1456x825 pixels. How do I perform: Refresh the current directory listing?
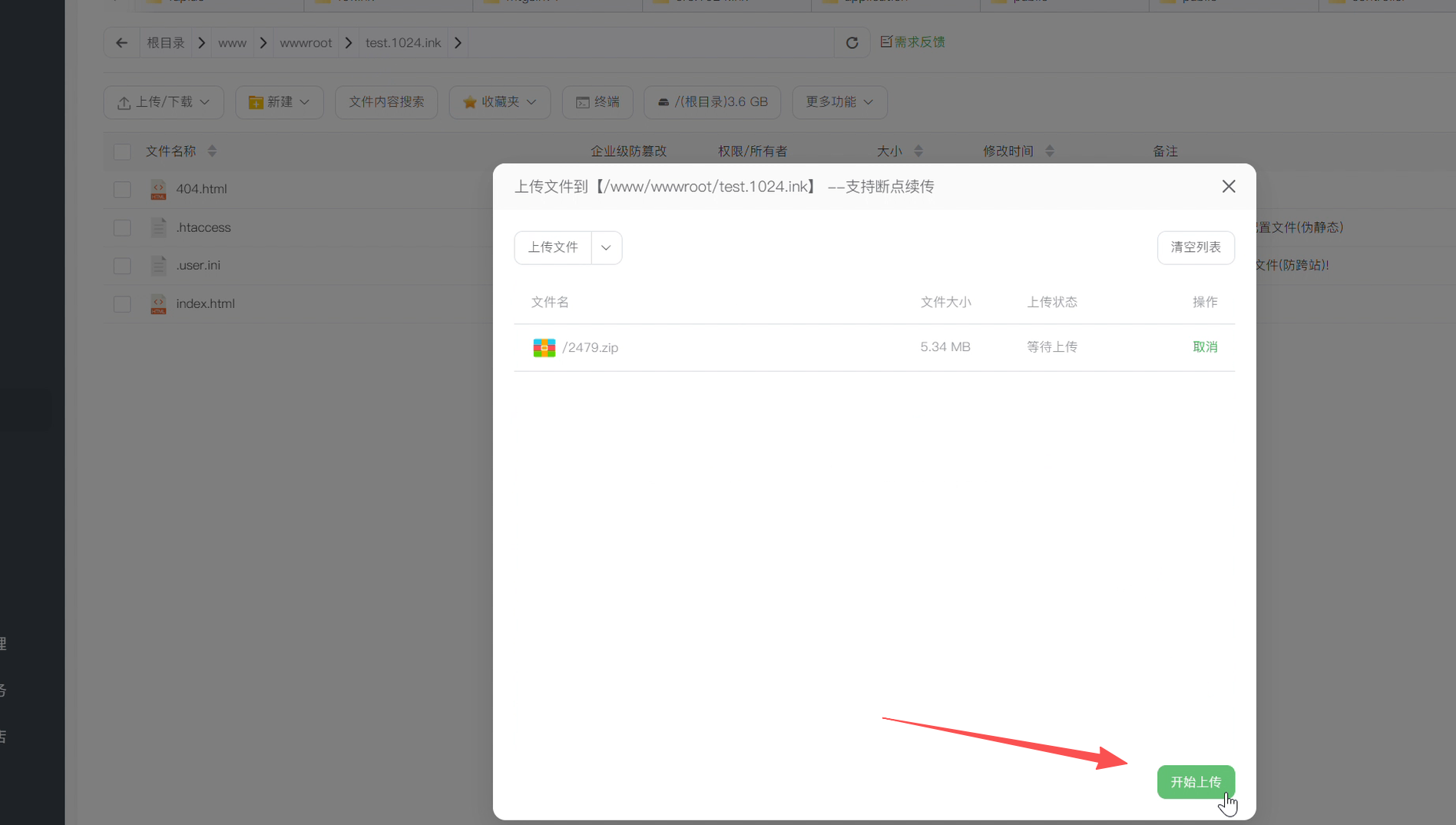(852, 42)
